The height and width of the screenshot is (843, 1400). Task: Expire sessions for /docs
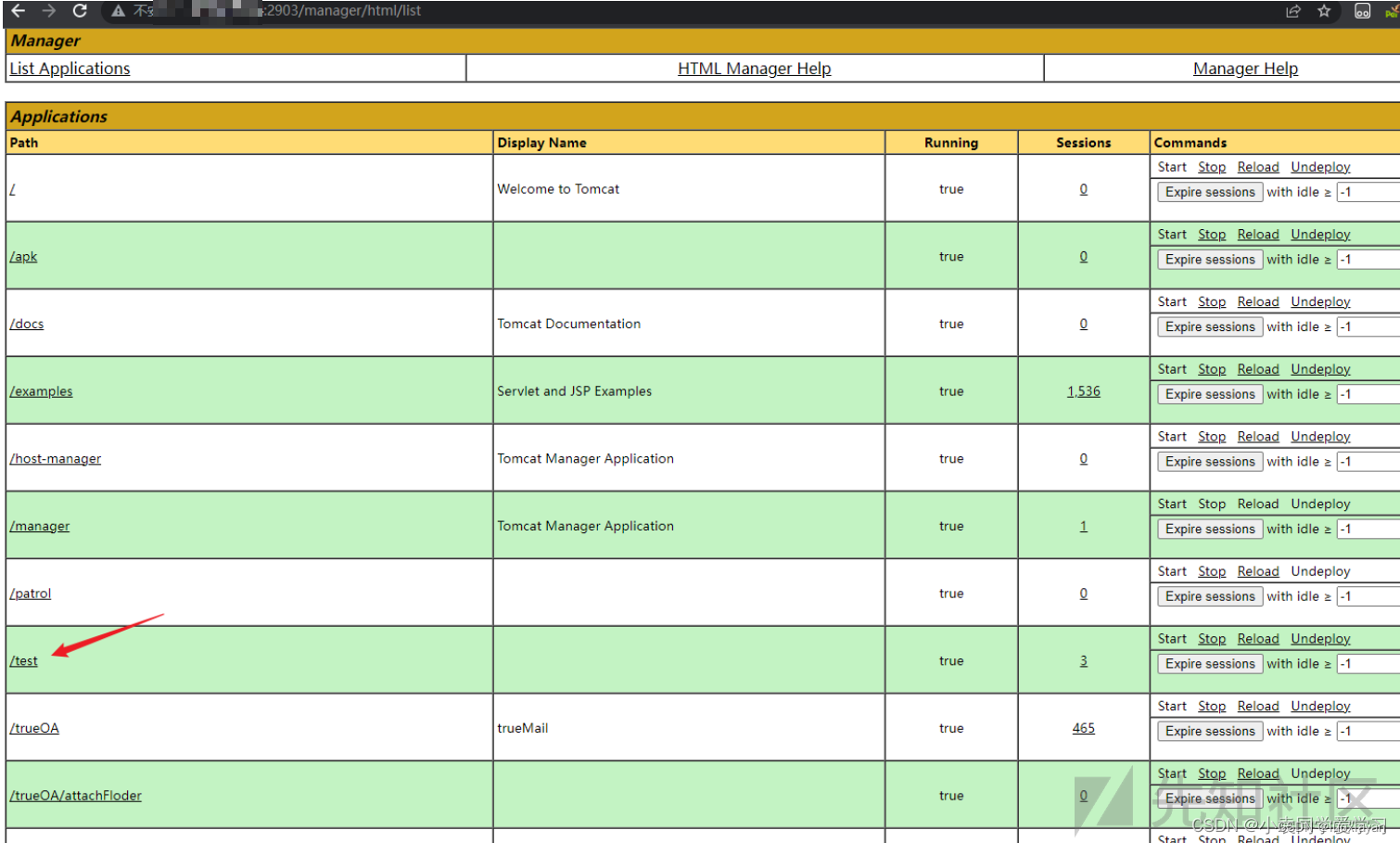[1210, 327]
